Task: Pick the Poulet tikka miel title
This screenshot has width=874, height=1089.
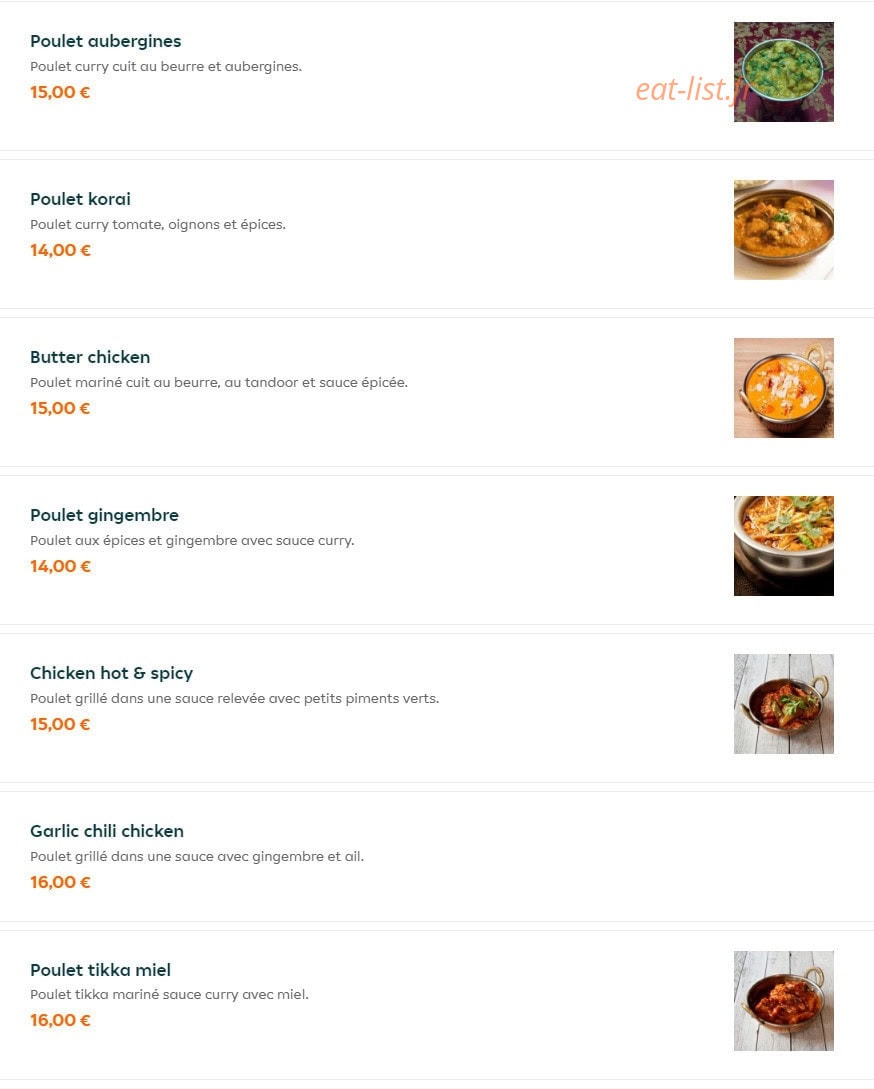Action: click(x=101, y=970)
